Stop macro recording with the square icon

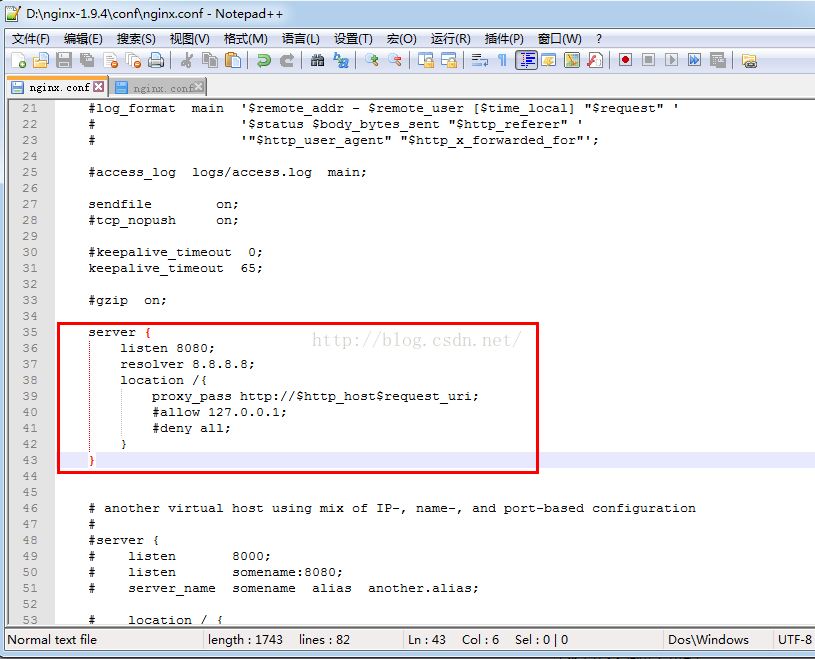coord(648,60)
